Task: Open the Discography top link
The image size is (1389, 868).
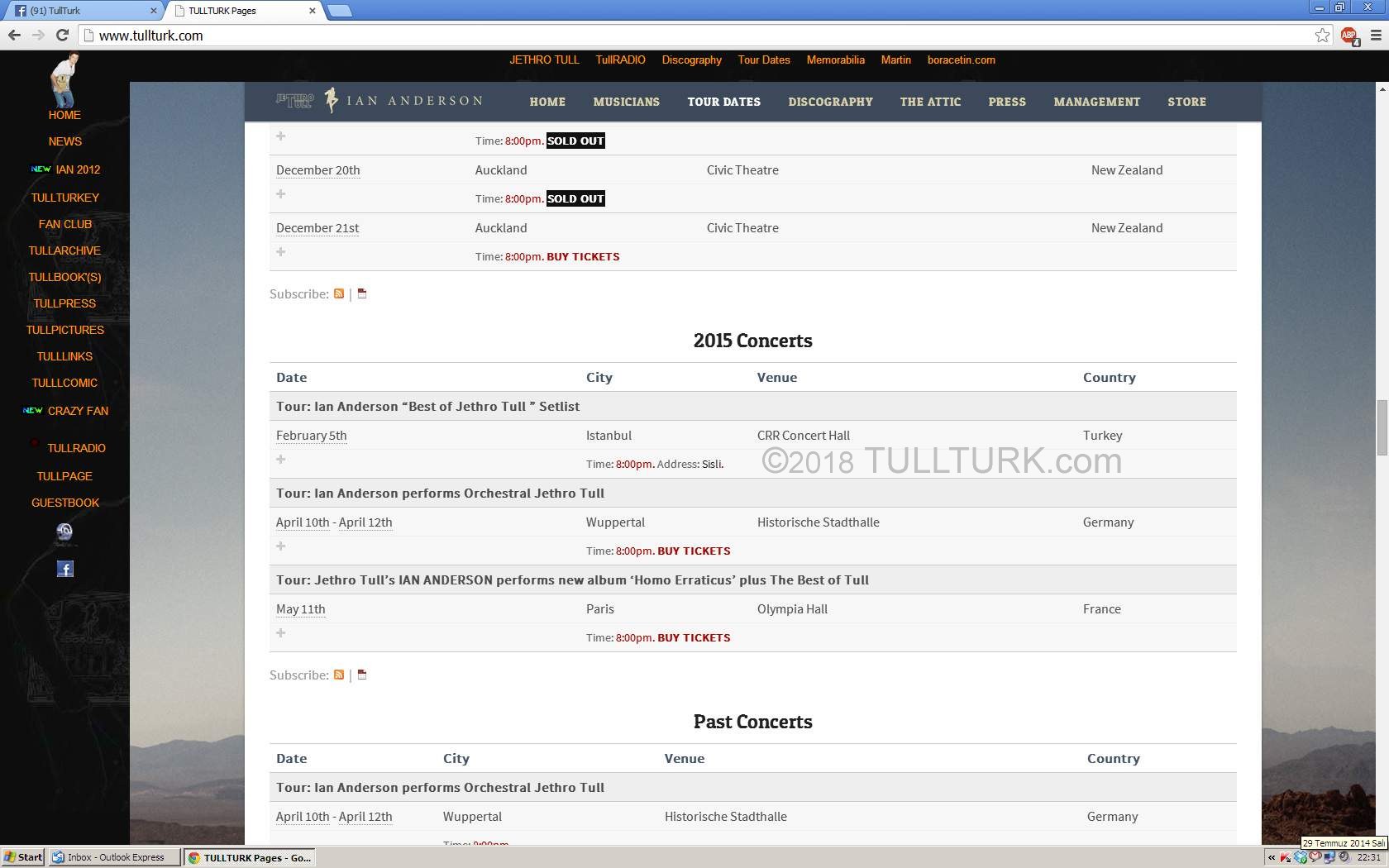Action: [x=691, y=60]
